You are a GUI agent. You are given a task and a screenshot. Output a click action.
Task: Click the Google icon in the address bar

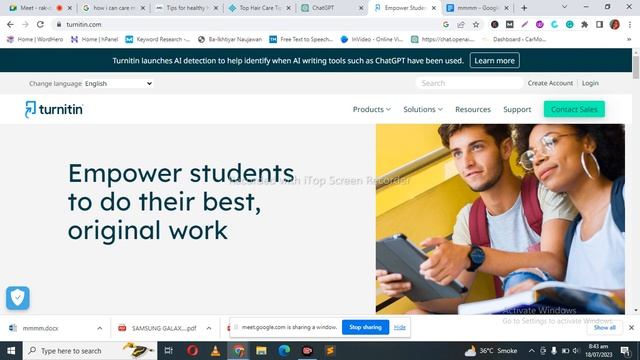pyautogui.click(x=446, y=24)
